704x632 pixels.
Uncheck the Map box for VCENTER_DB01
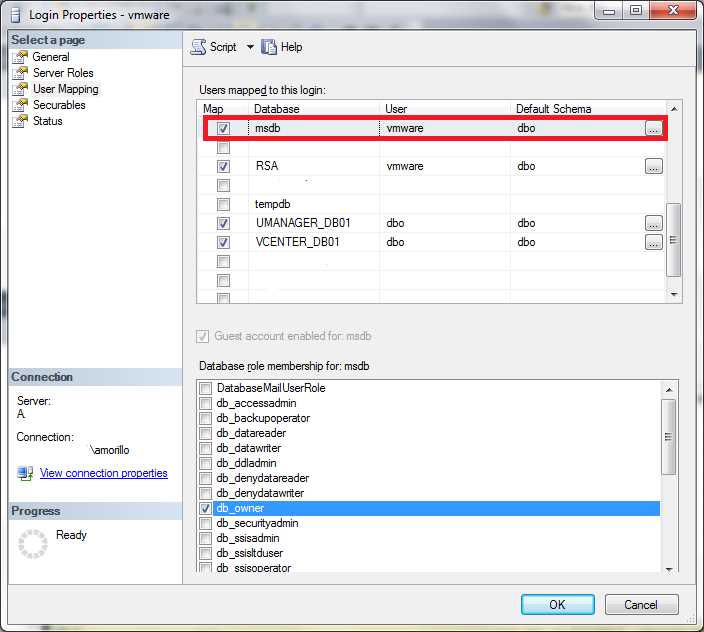[223, 242]
